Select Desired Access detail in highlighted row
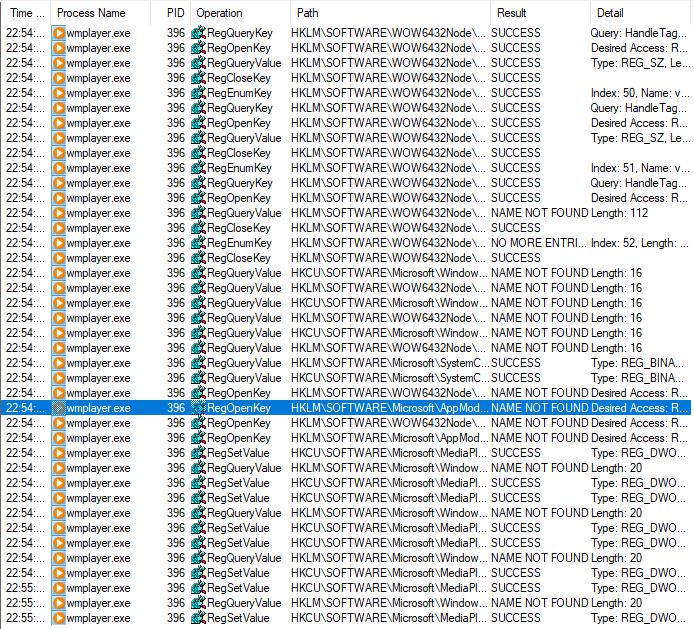This screenshot has height=629, width=694. pyautogui.click(x=639, y=408)
